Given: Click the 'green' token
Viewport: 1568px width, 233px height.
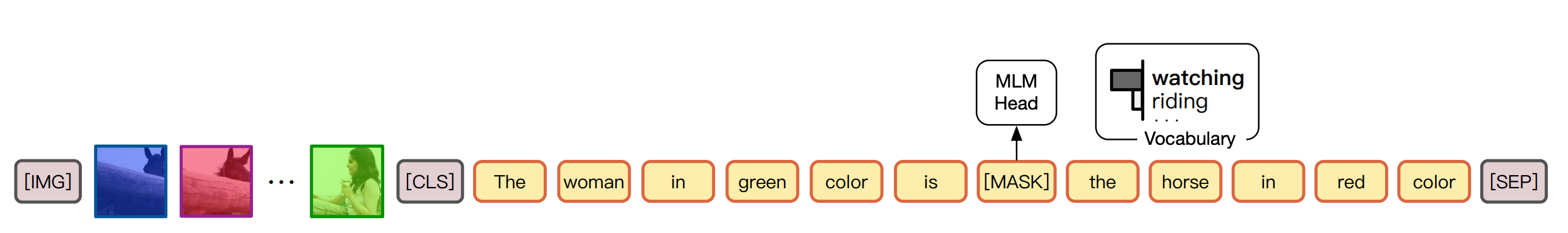Looking at the screenshot, I should [x=762, y=181].
